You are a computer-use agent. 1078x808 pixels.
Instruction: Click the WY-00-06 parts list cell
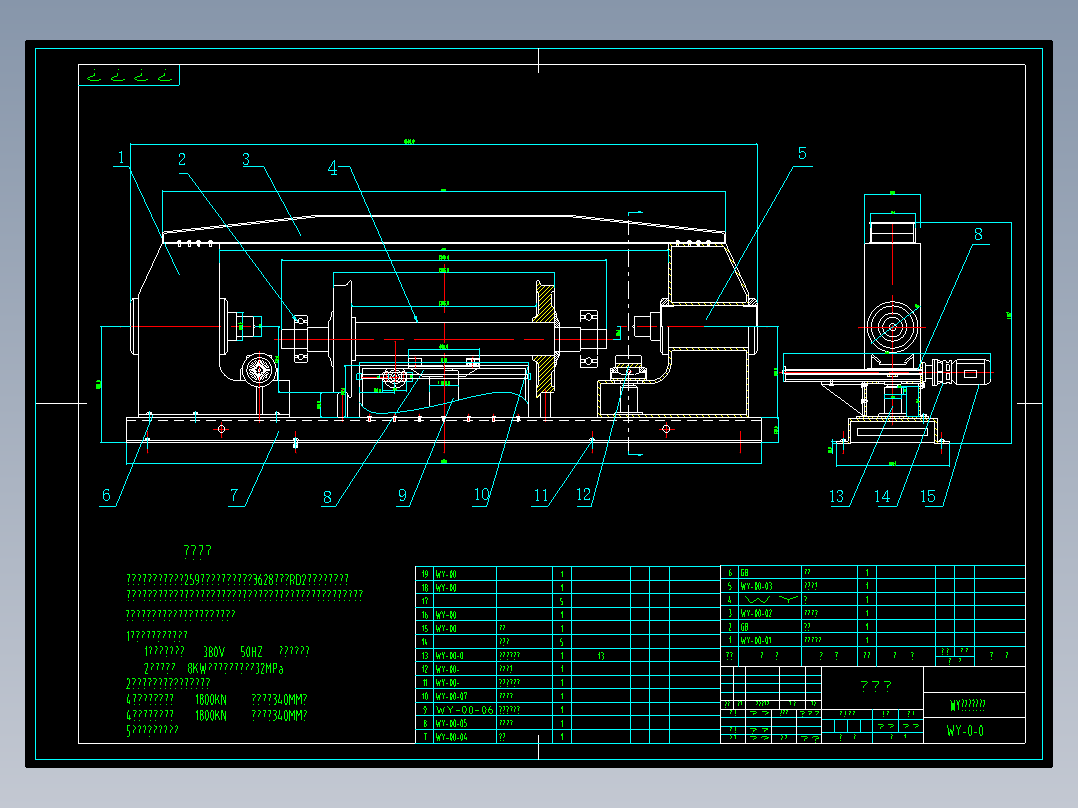tap(465, 710)
